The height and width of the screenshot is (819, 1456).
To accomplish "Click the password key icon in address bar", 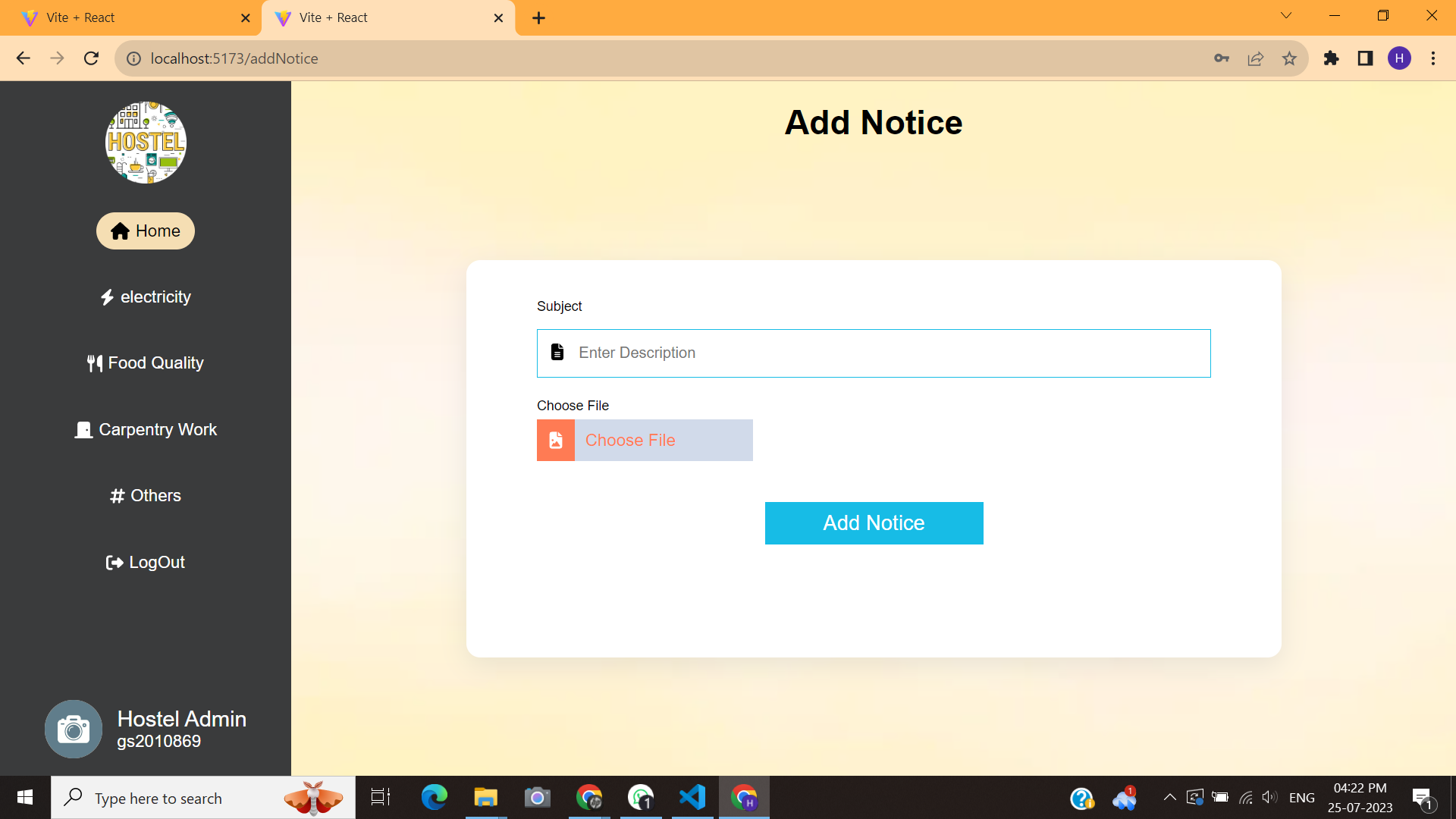I will [x=1221, y=58].
